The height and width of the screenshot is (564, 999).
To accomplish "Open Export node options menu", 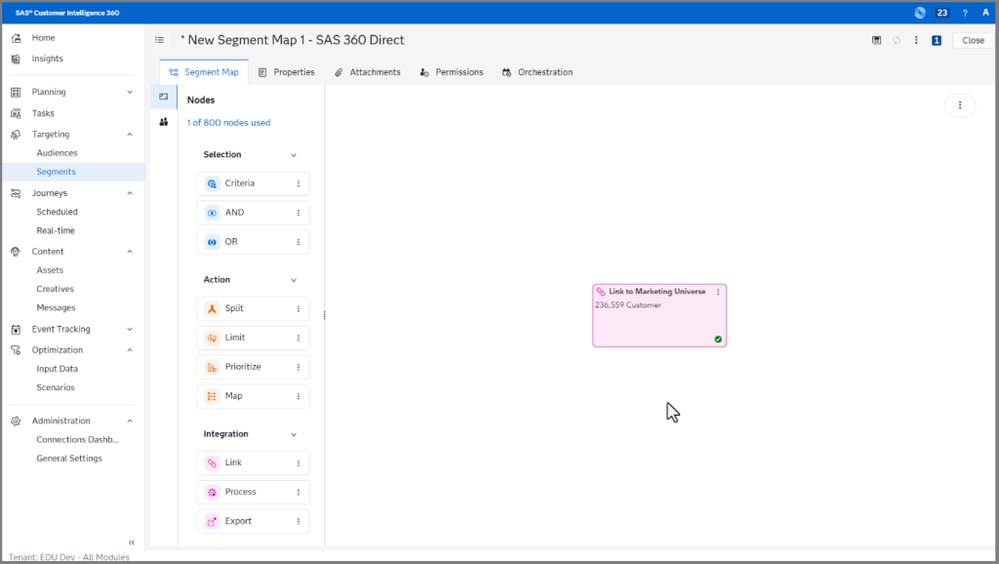I will [298, 521].
